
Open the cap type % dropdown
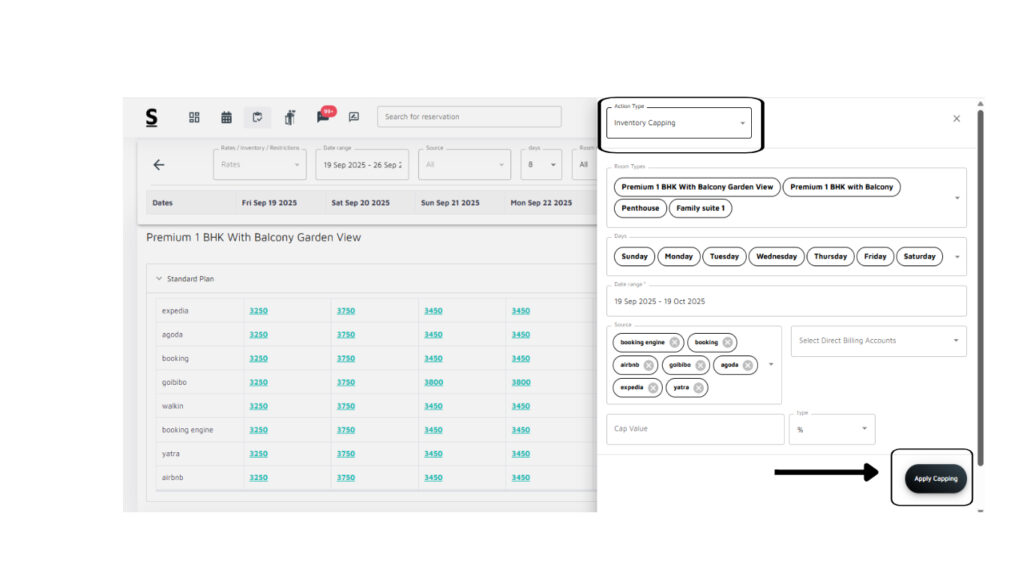(x=831, y=429)
